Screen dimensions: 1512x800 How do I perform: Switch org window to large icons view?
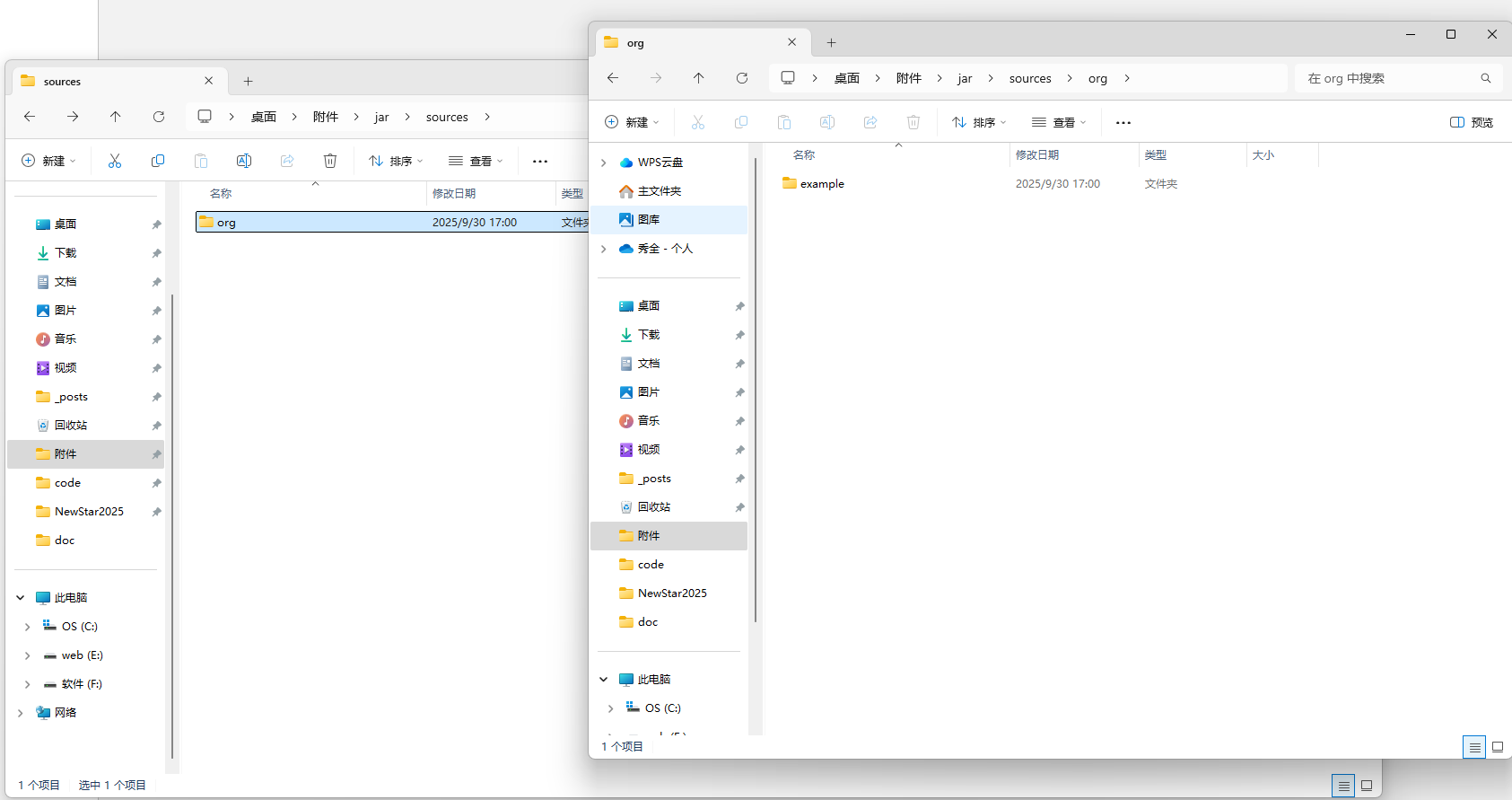pos(1498,747)
